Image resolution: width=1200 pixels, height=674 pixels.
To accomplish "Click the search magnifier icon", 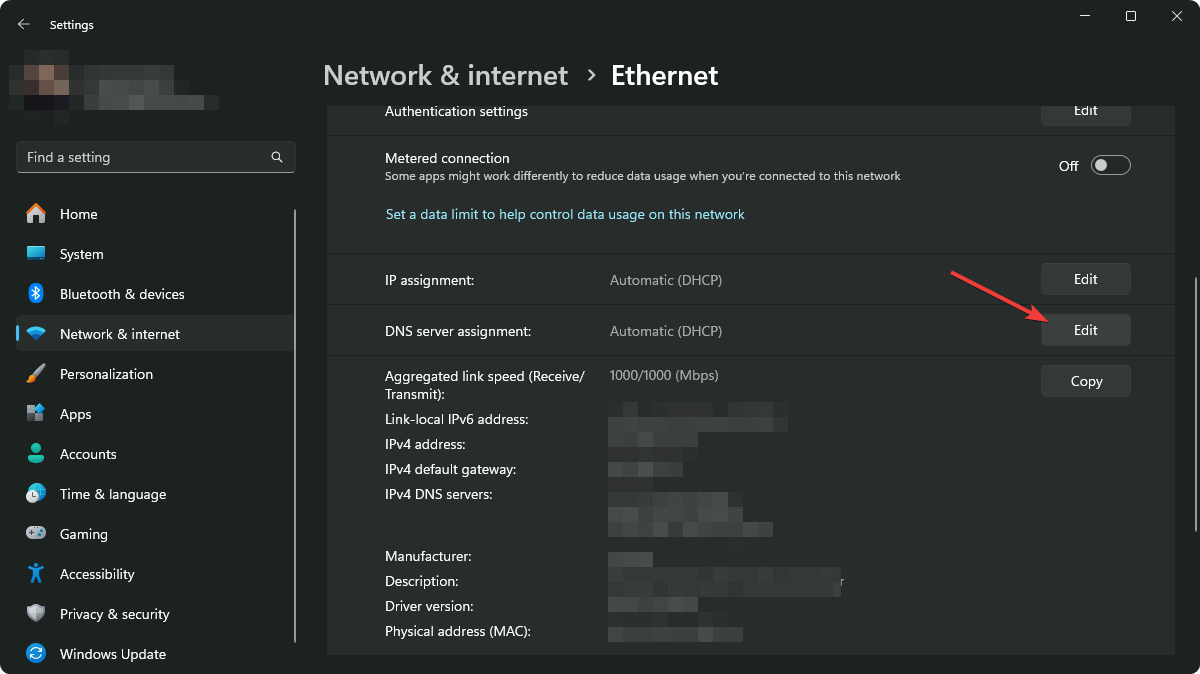I will pos(277,157).
